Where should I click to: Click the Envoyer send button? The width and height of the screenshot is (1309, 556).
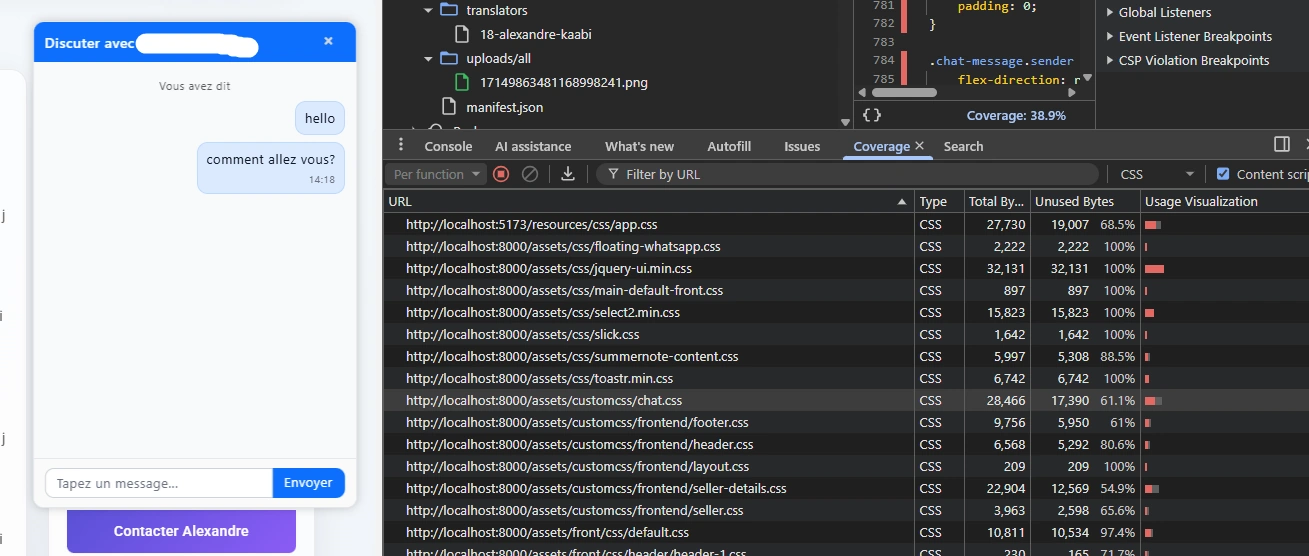tap(308, 483)
